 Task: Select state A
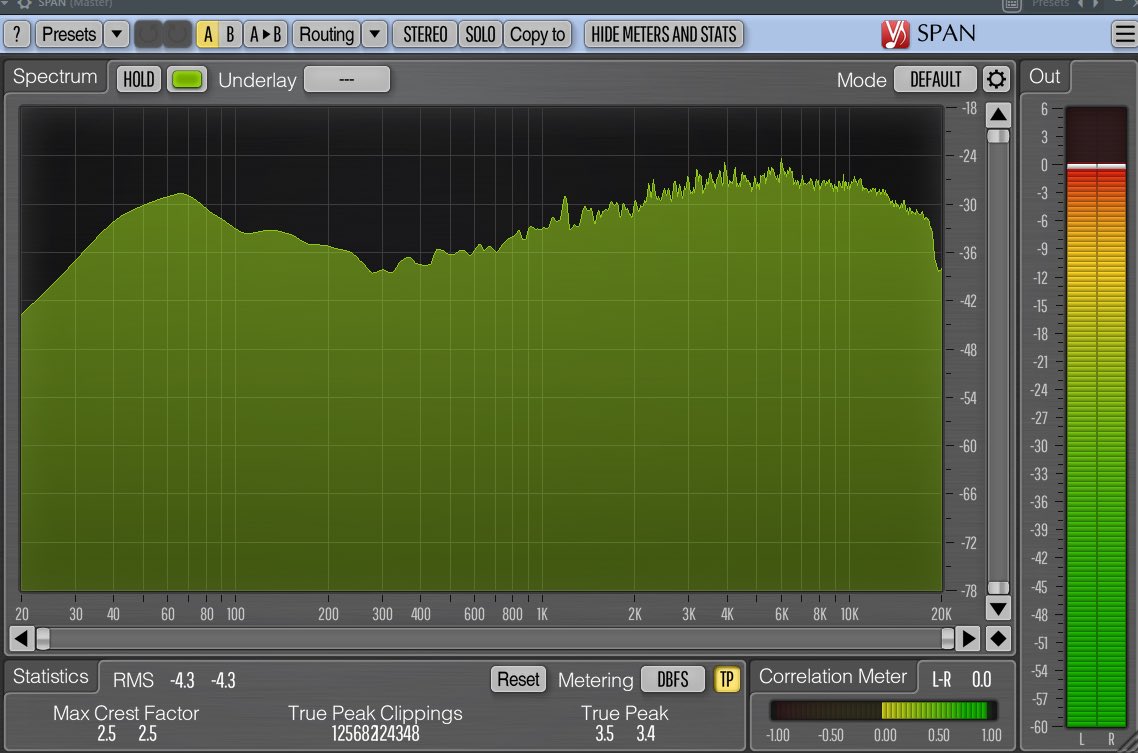208,34
